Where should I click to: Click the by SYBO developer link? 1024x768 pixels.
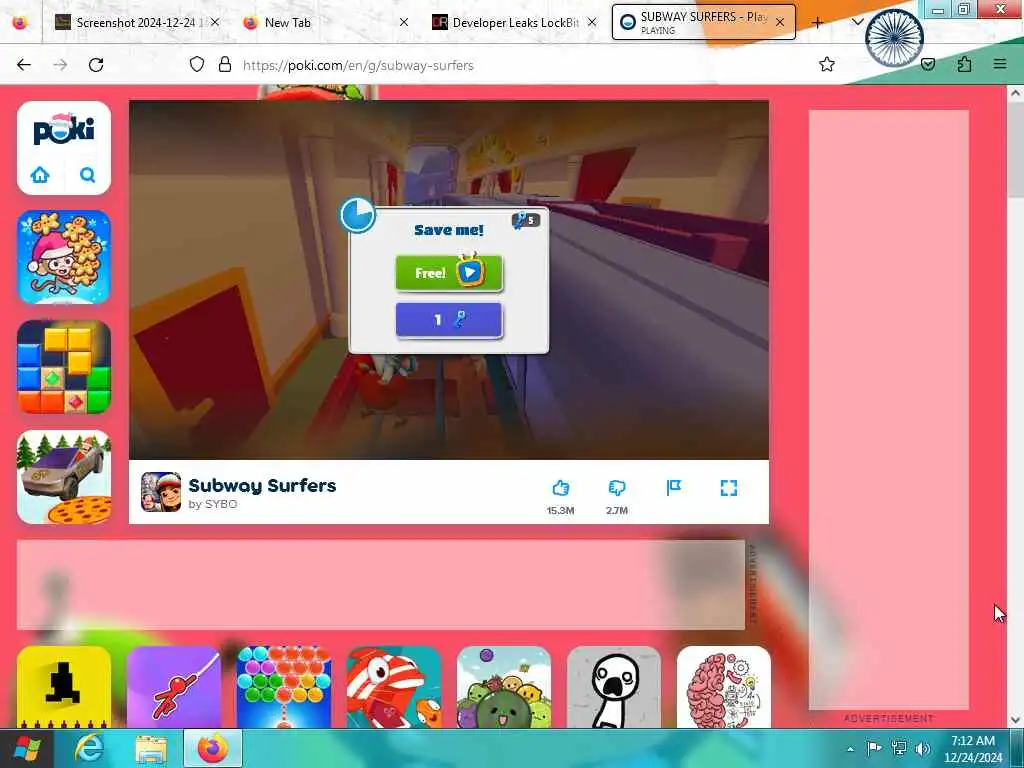coord(213,504)
